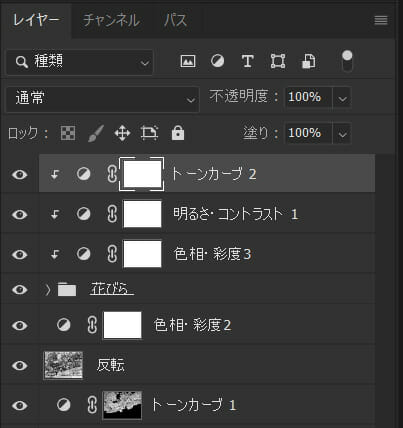
Task: Select group name 花びら
Action: tap(111, 289)
